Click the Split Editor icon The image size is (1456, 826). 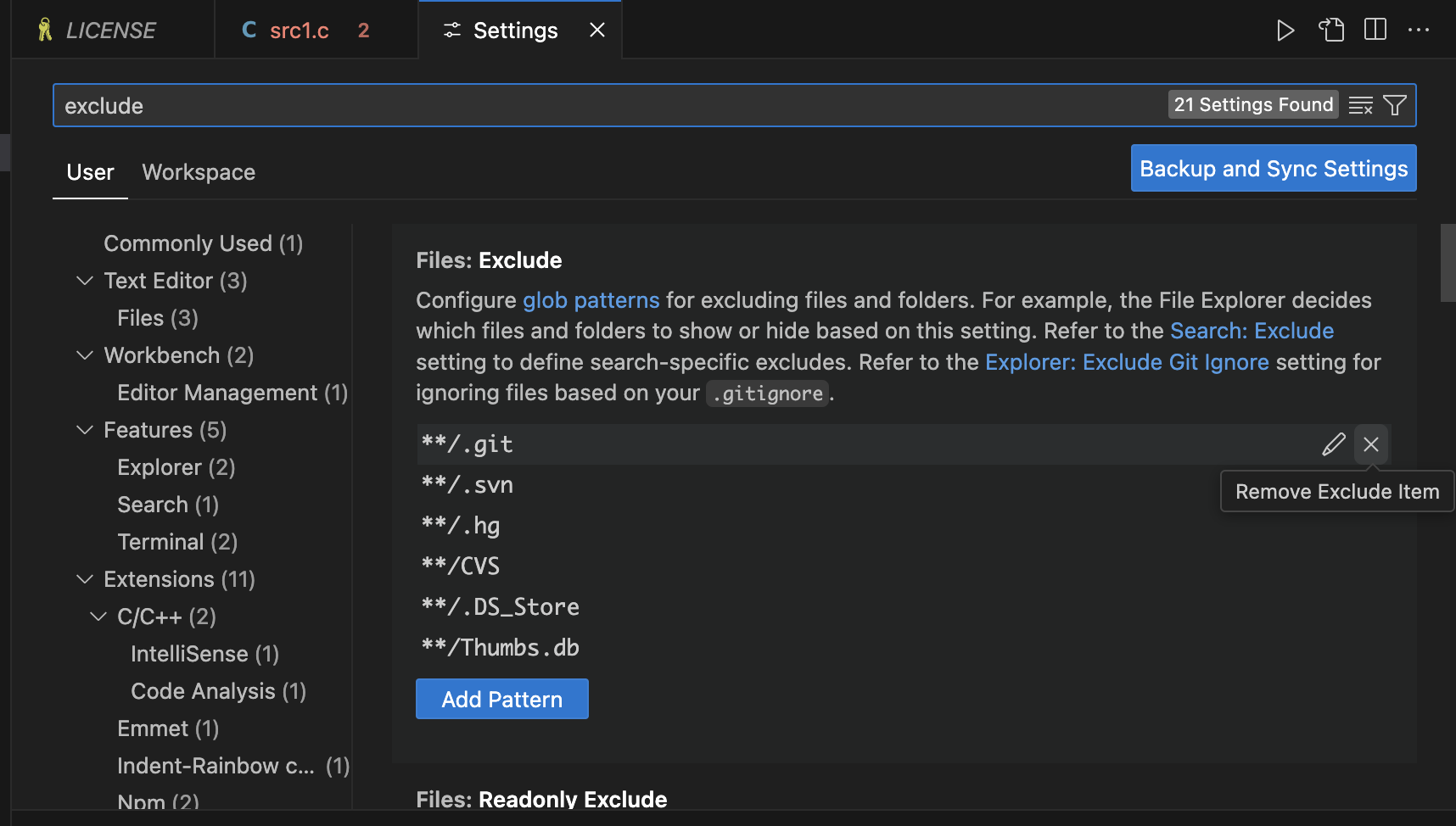coord(1375,31)
